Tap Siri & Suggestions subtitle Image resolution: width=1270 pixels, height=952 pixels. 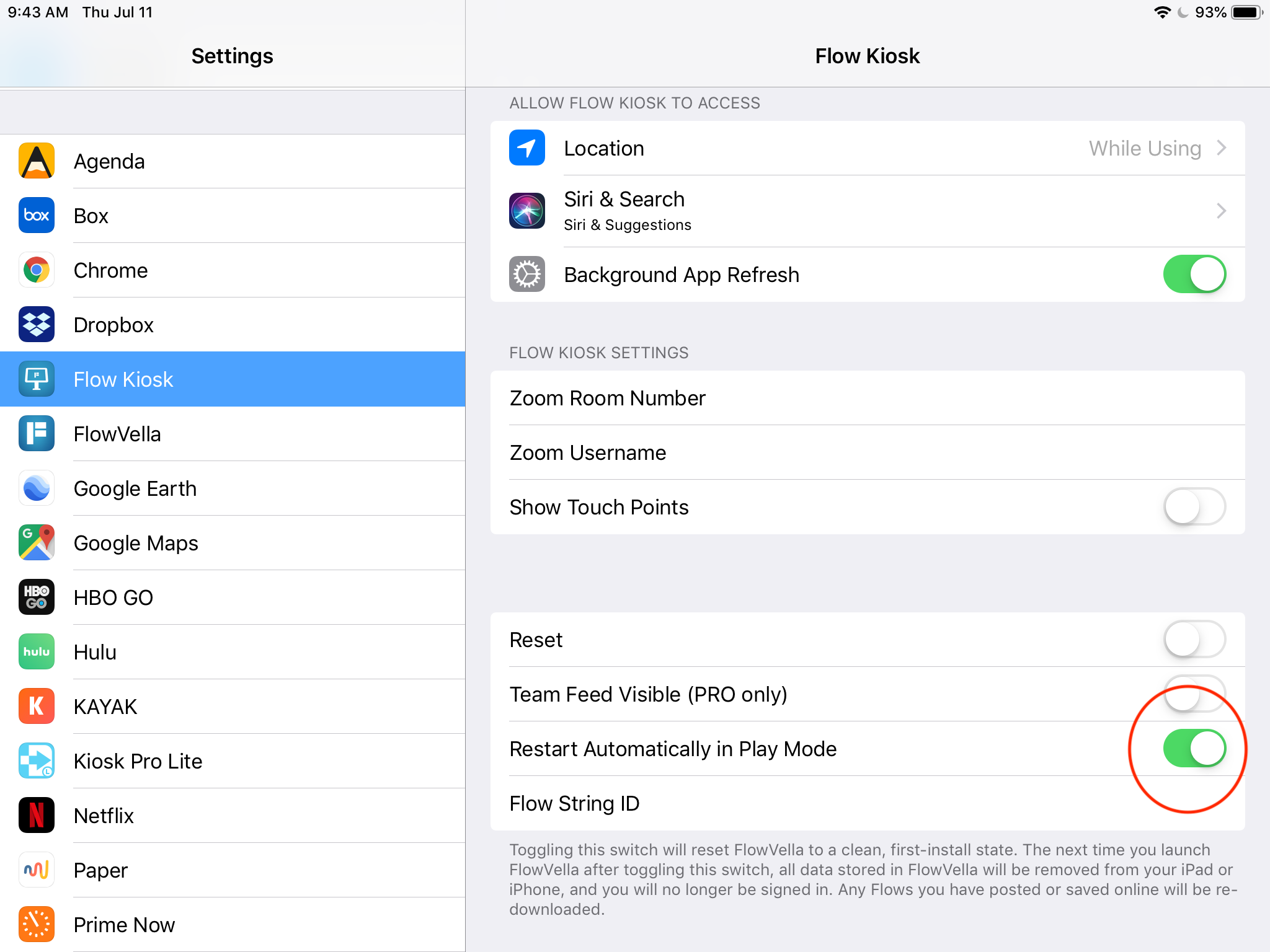(x=627, y=225)
